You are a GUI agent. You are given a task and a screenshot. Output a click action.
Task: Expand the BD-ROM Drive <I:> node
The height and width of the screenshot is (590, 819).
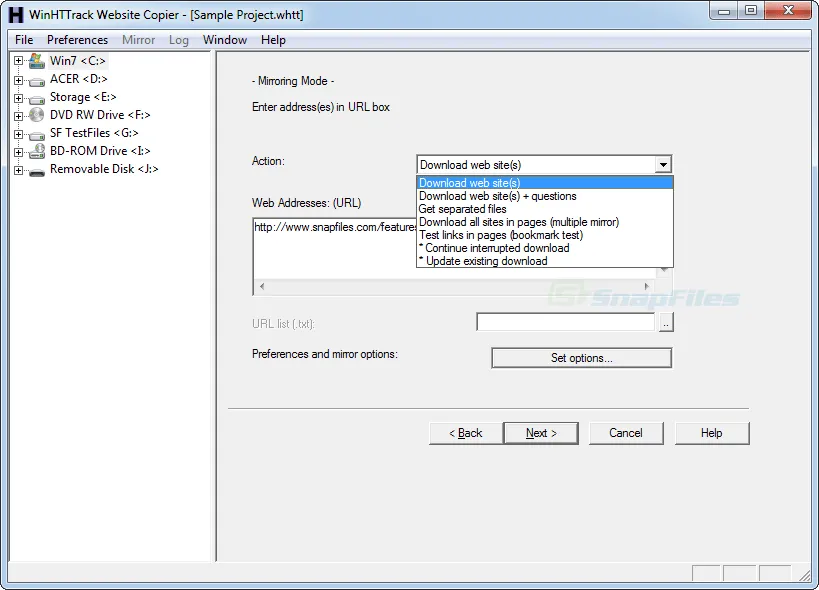pos(18,152)
